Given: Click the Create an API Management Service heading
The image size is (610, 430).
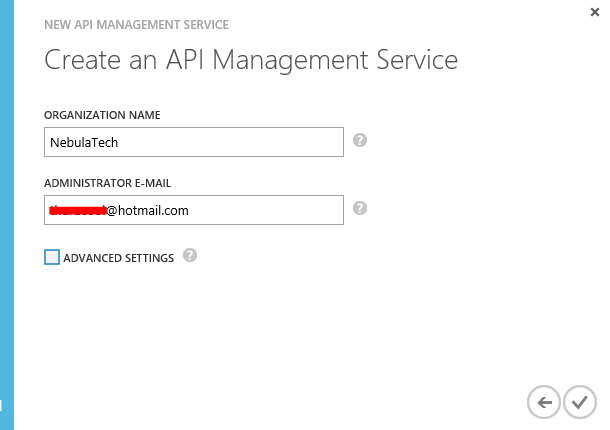Looking at the screenshot, I should (x=251, y=60).
